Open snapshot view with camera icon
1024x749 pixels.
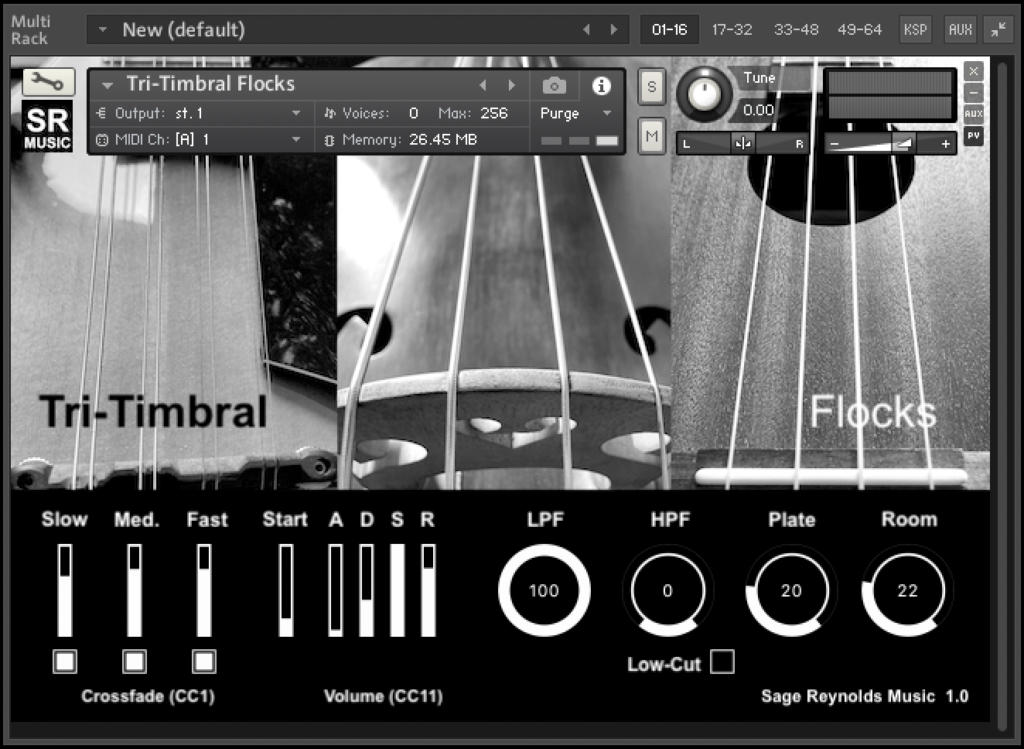554,86
